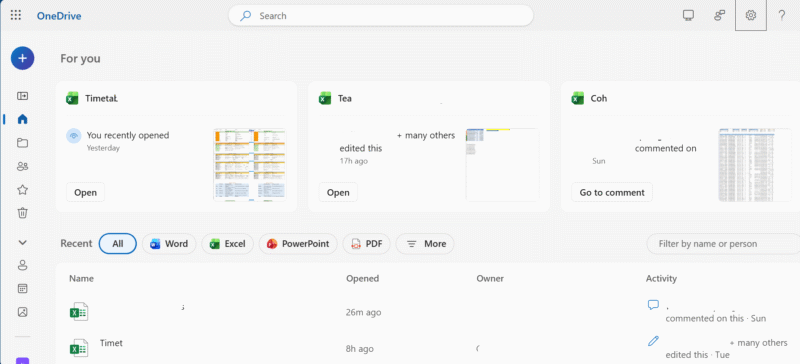Open Timetable card spreadsheet thumbnail
Image resolution: width=800 pixels, height=364 pixels.
tap(249, 165)
